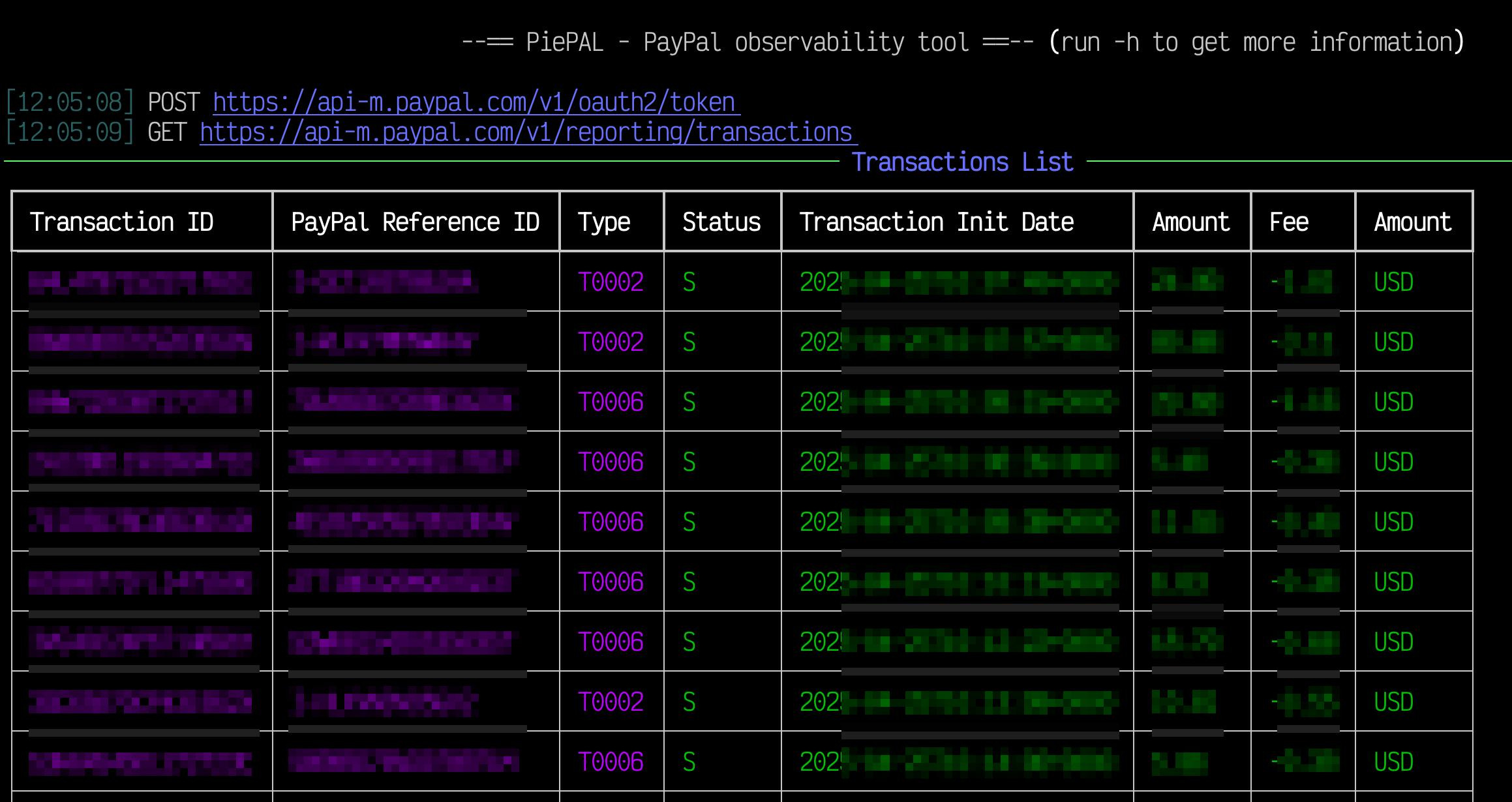Select T0006 type in the third row
Image resolution: width=1512 pixels, height=802 pixels.
(x=611, y=402)
